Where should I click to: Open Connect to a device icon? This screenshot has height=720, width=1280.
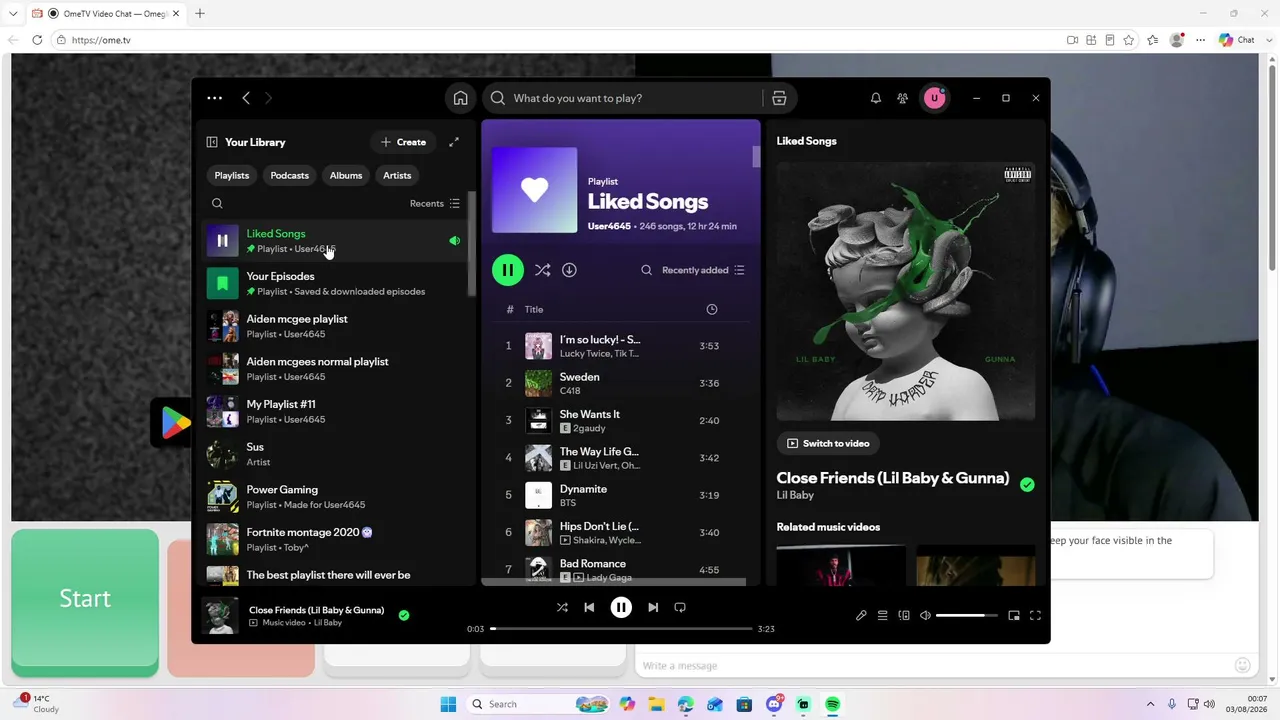(904, 615)
